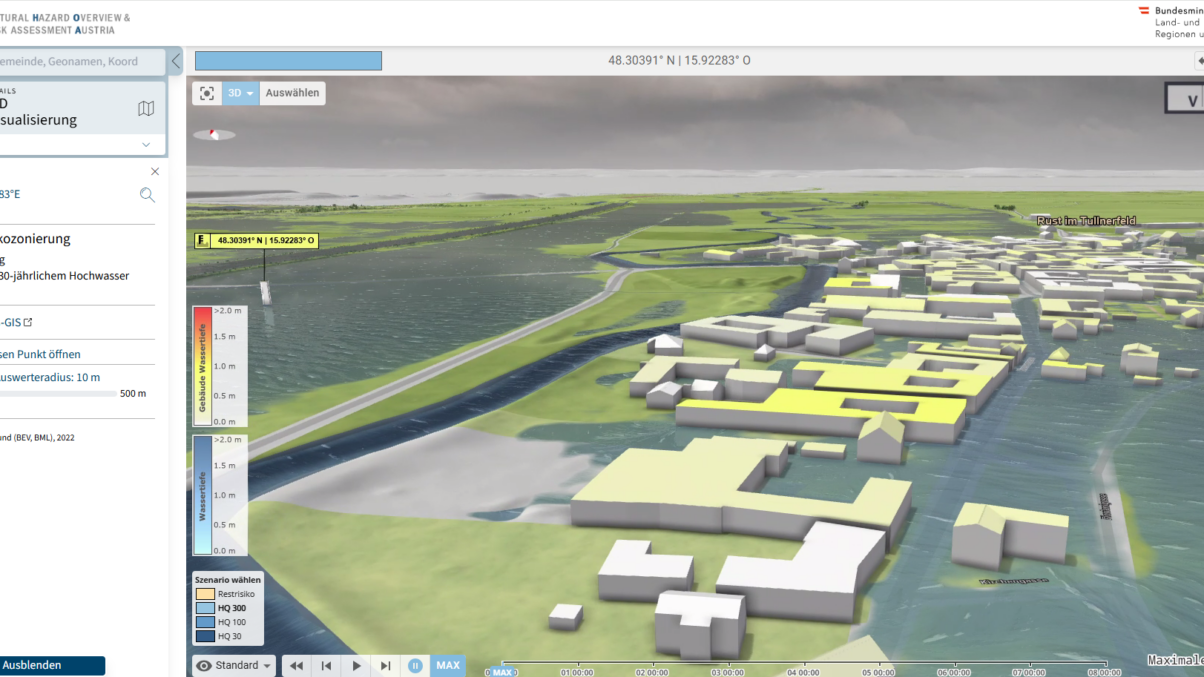Click the Ausblenden button

(x=53, y=665)
